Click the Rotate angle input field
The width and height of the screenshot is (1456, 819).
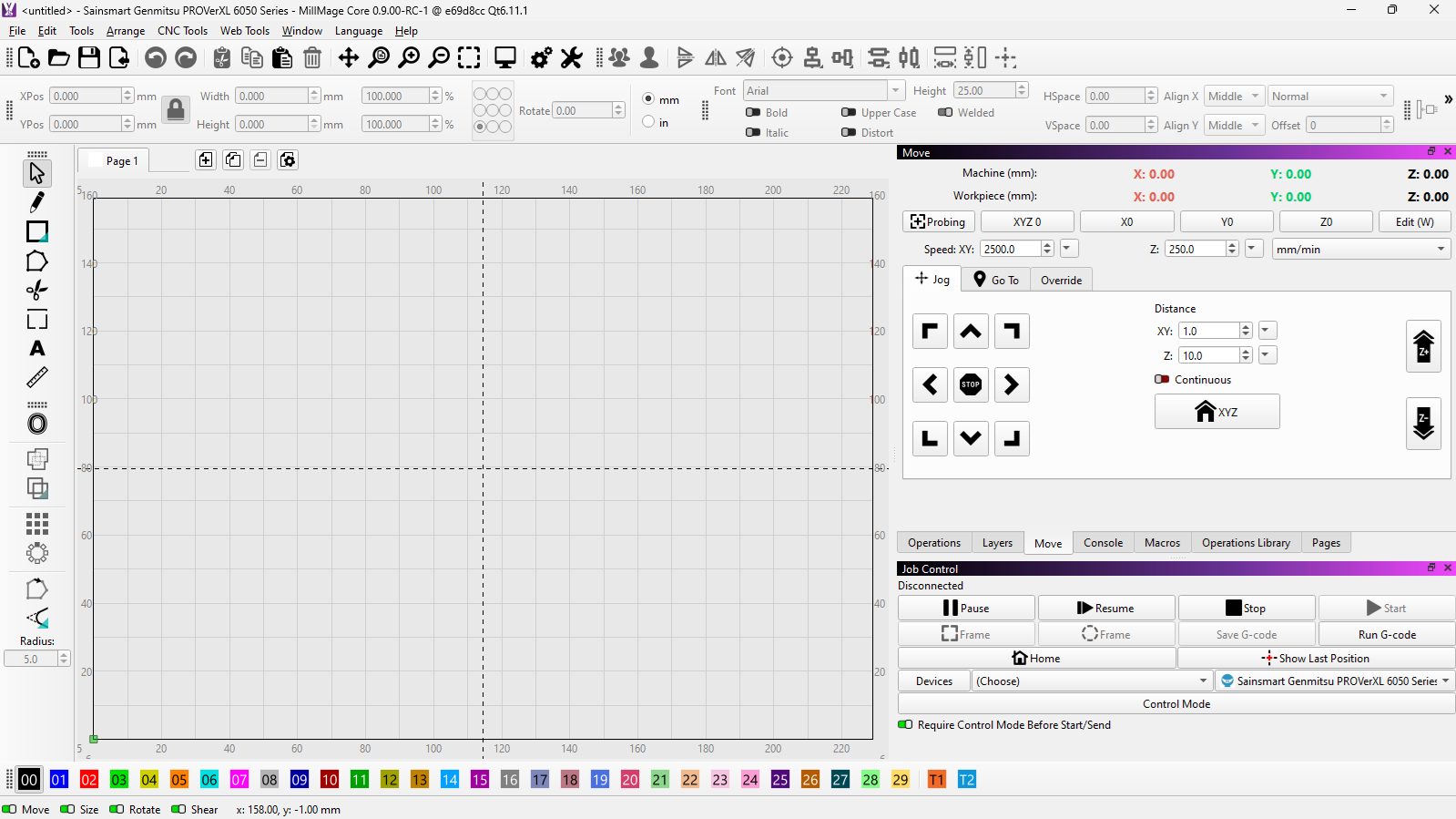tap(584, 110)
